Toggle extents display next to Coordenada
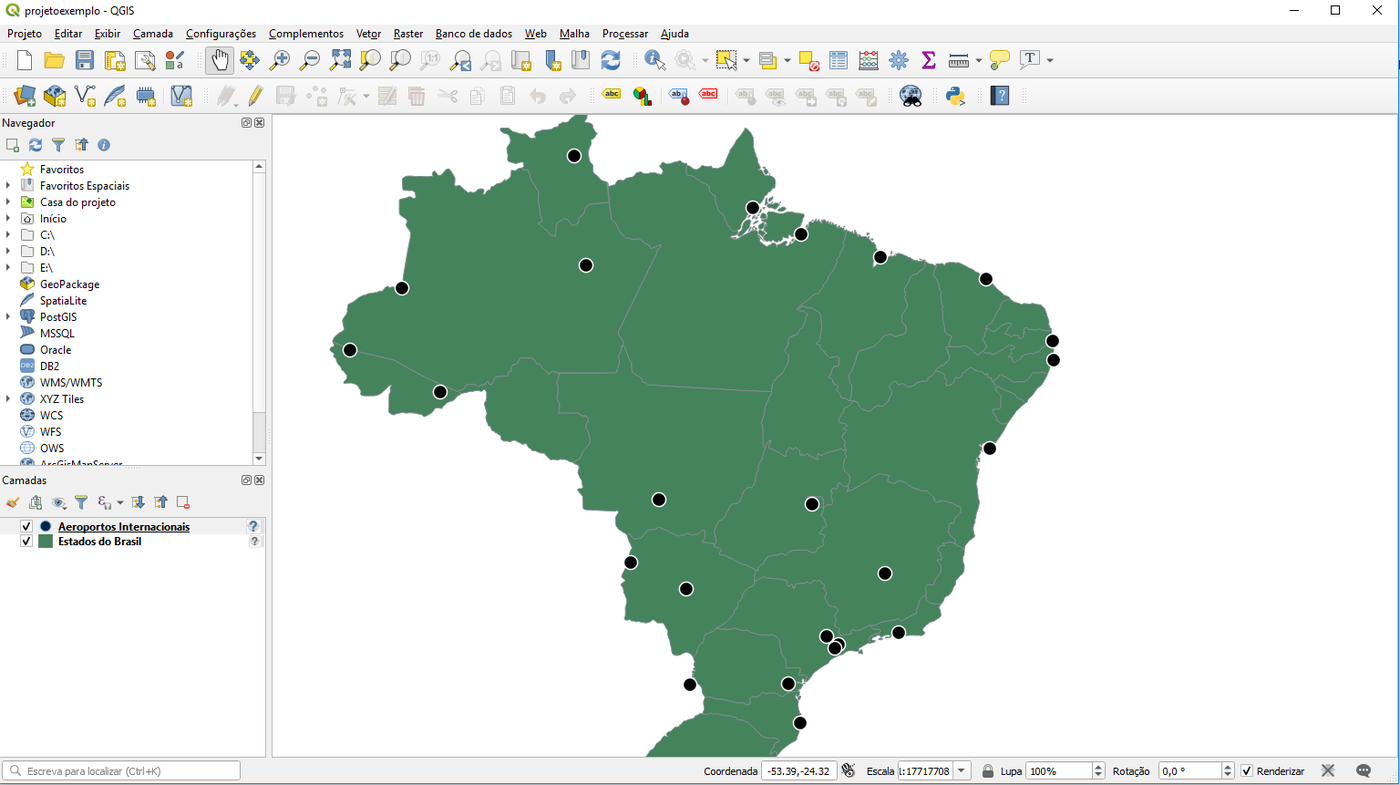The height and width of the screenshot is (785, 1400). coord(849,771)
